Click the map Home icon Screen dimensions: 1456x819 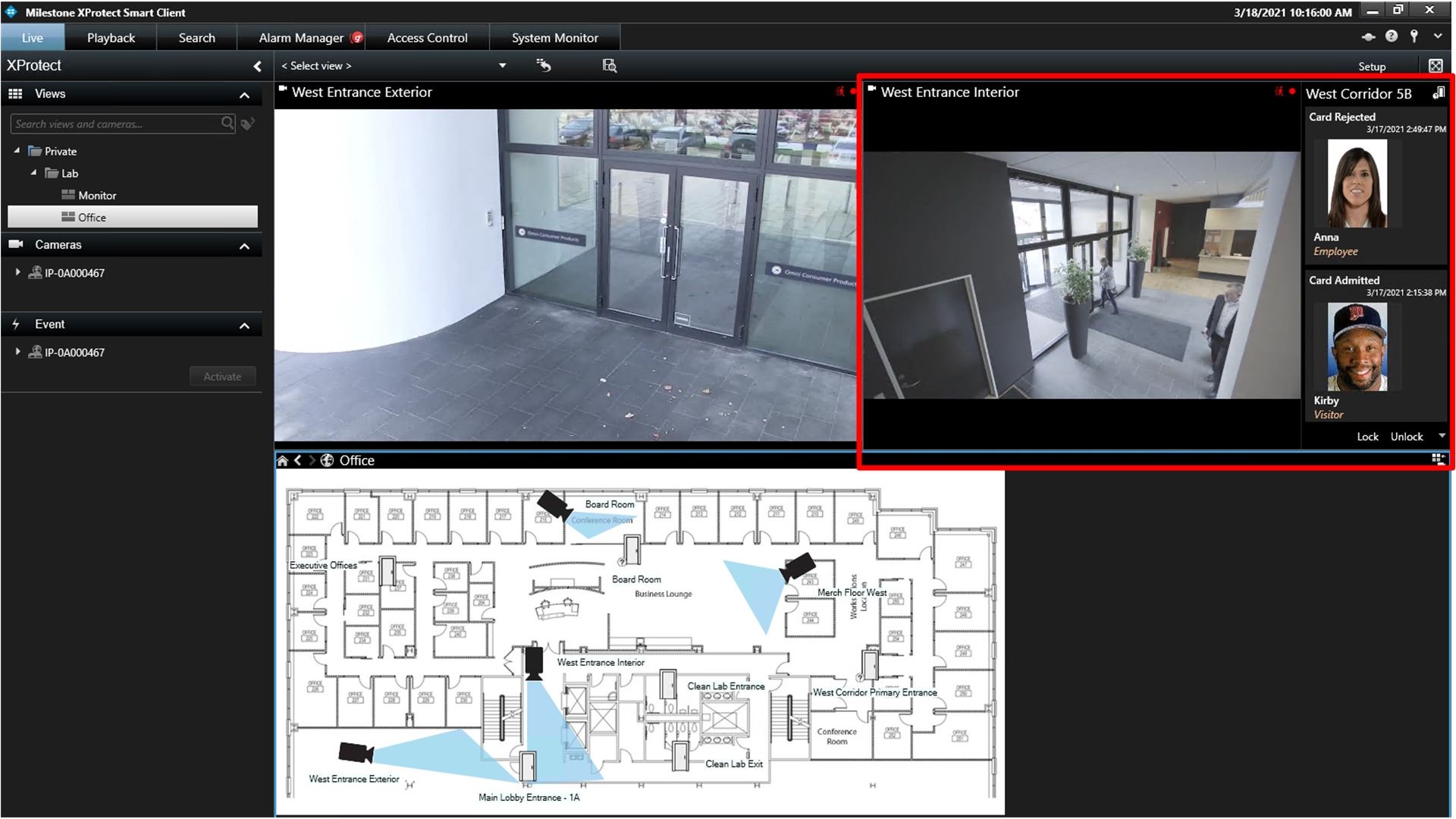coord(283,460)
